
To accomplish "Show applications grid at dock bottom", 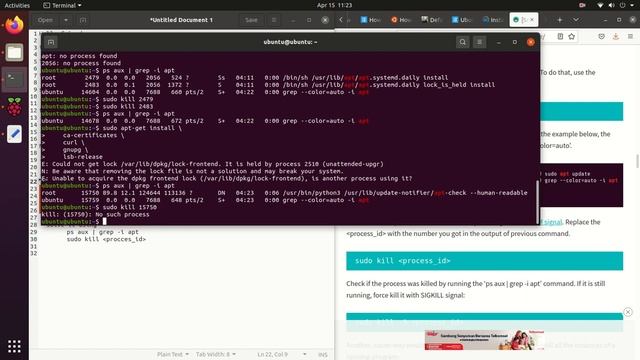I will click(14, 346).
